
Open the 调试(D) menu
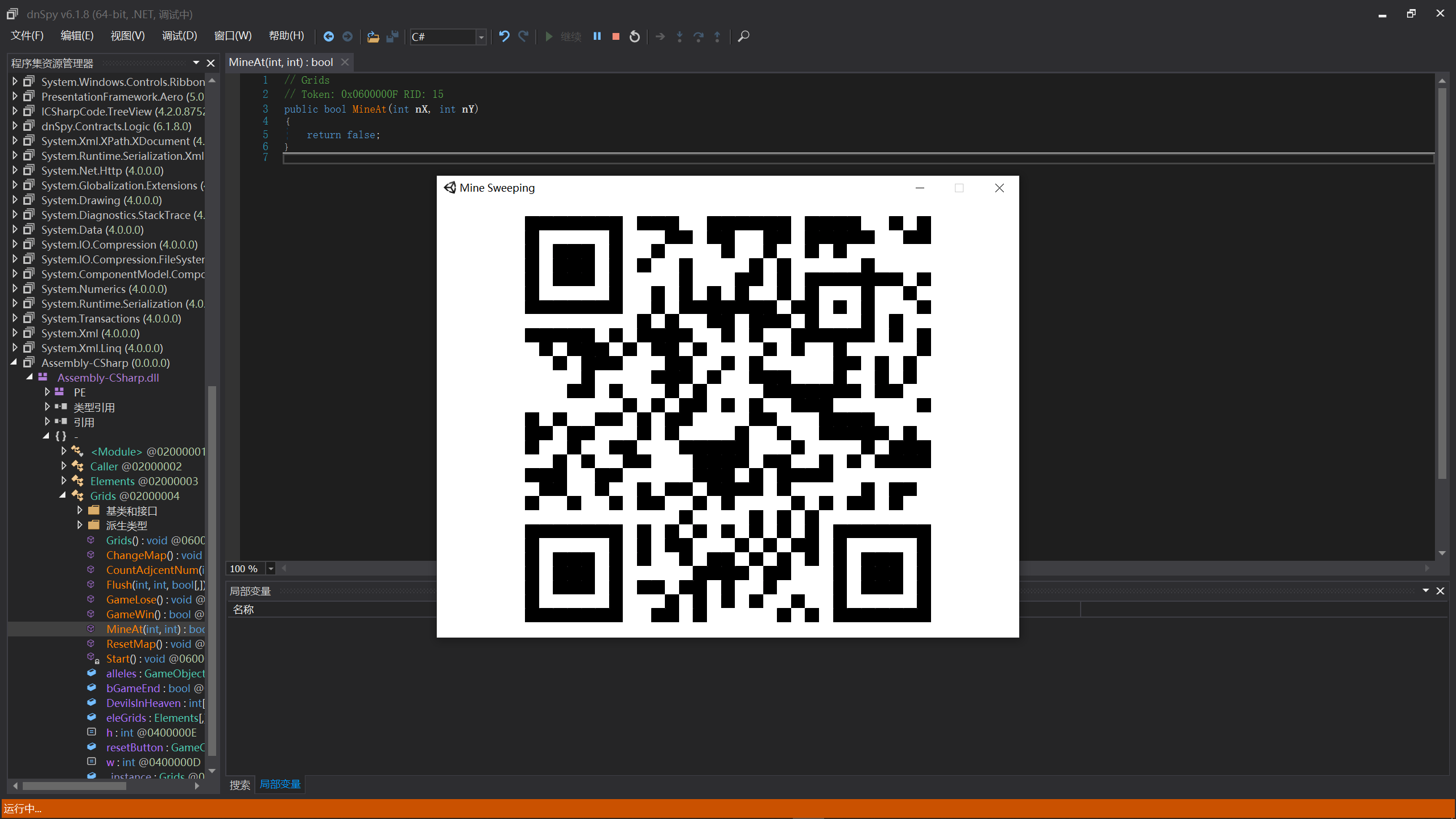[179, 36]
